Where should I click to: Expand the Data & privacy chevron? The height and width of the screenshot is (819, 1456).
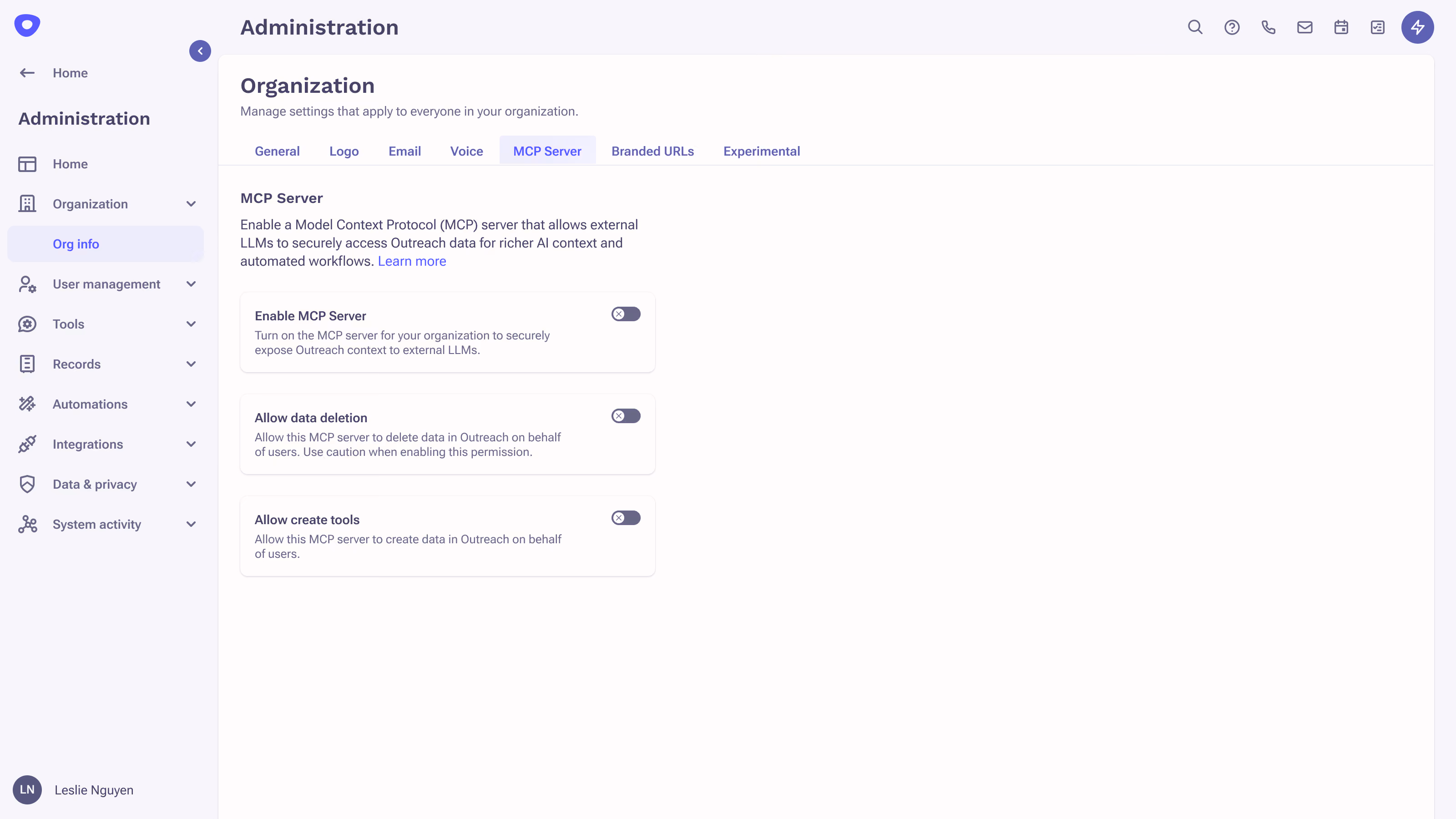pyautogui.click(x=191, y=485)
